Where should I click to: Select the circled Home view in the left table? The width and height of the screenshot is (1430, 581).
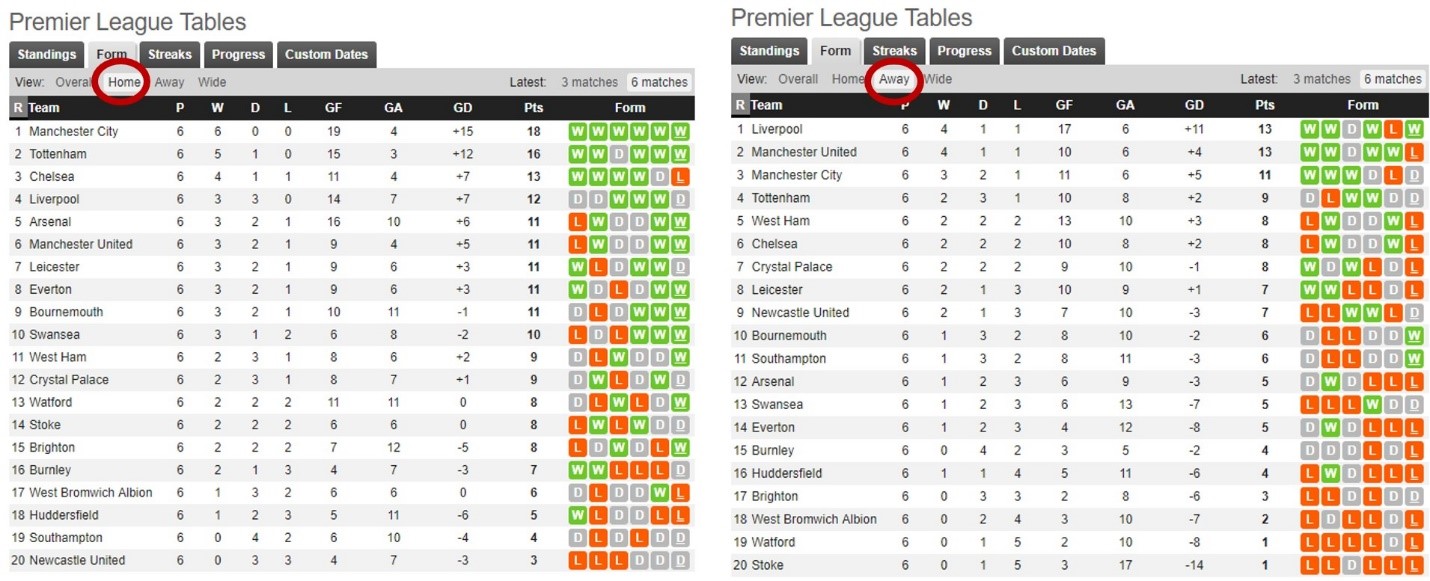pos(125,82)
